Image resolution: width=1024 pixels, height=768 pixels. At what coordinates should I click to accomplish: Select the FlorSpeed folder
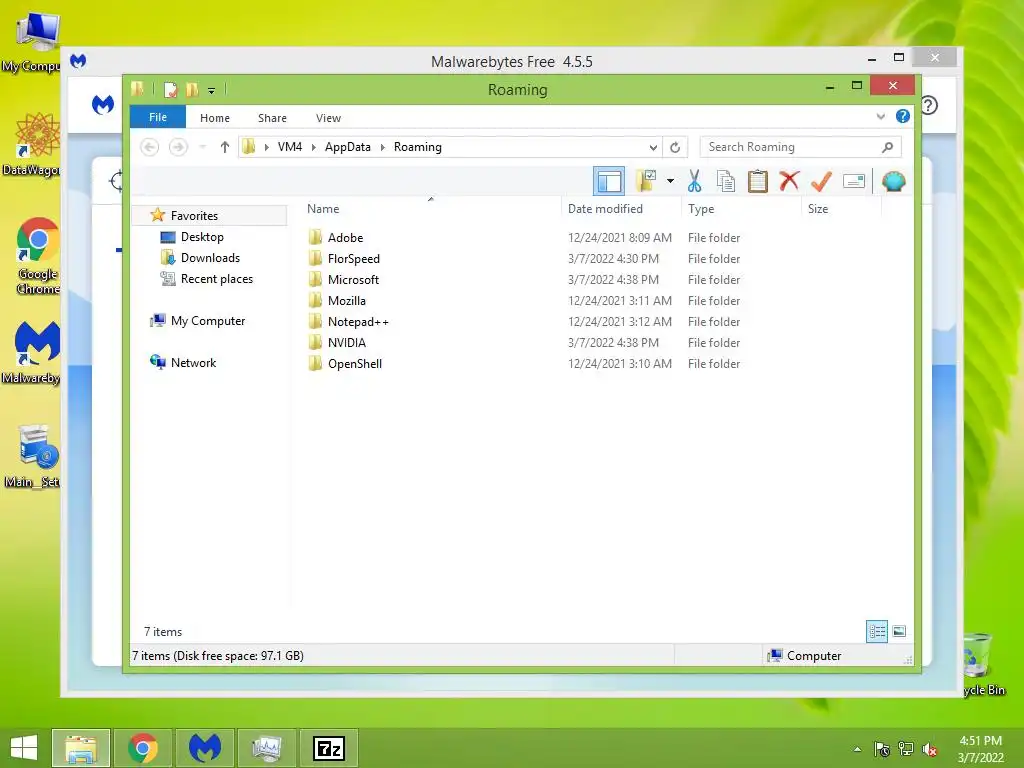(x=353, y=259)
